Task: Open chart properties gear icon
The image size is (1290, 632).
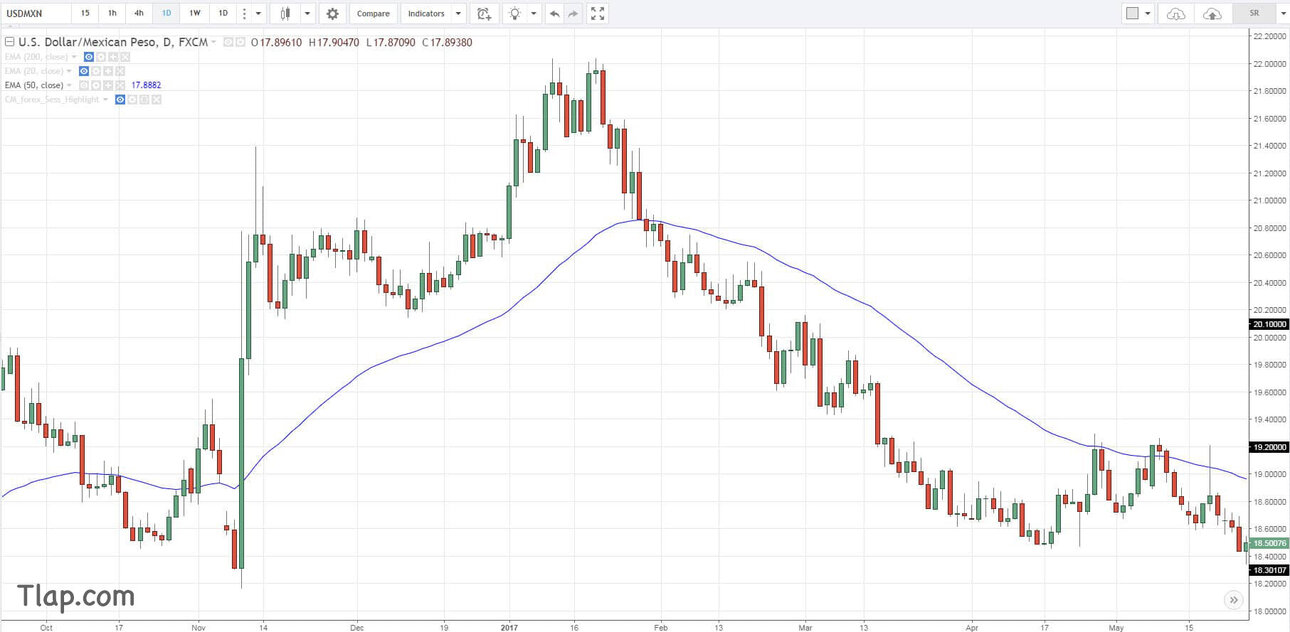Action: tap(332, 14)
